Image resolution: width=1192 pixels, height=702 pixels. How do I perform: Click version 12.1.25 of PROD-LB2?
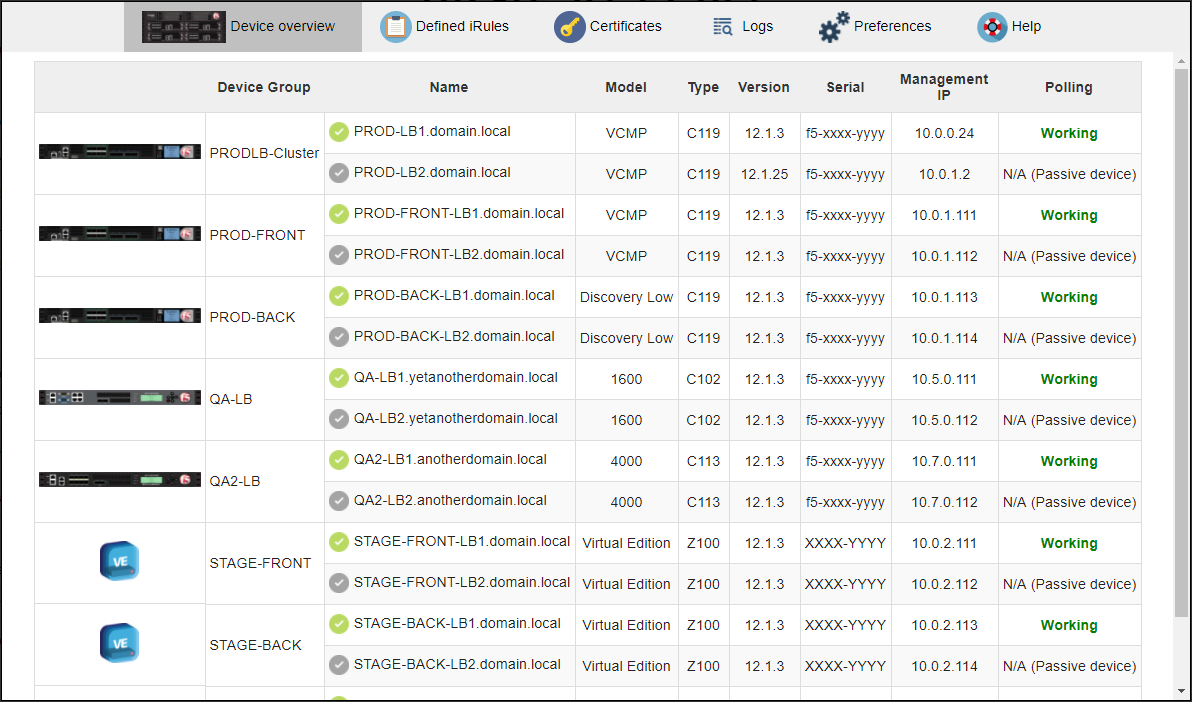[x=764, y=174]
